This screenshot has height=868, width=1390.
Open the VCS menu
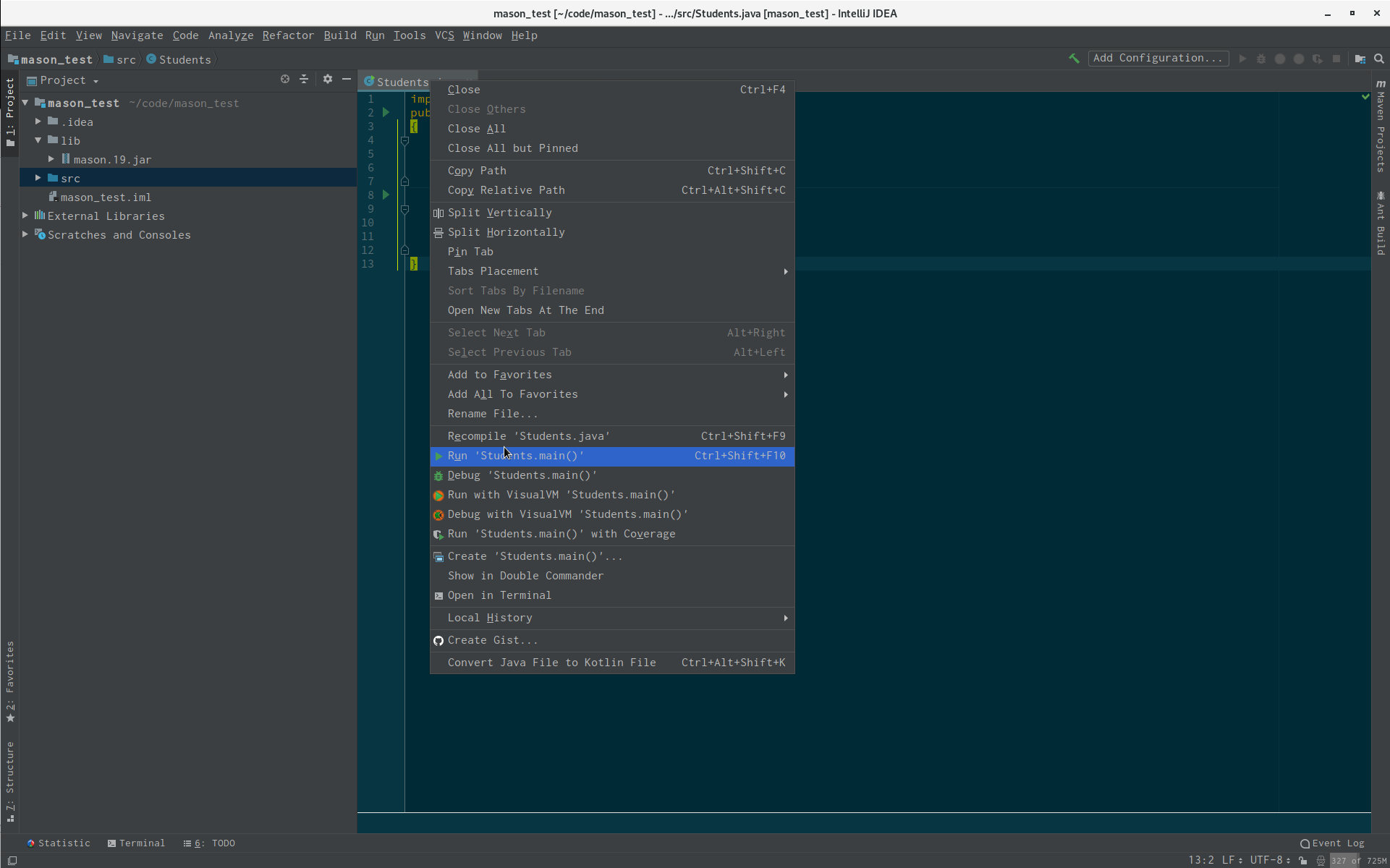tap(444, 35)
